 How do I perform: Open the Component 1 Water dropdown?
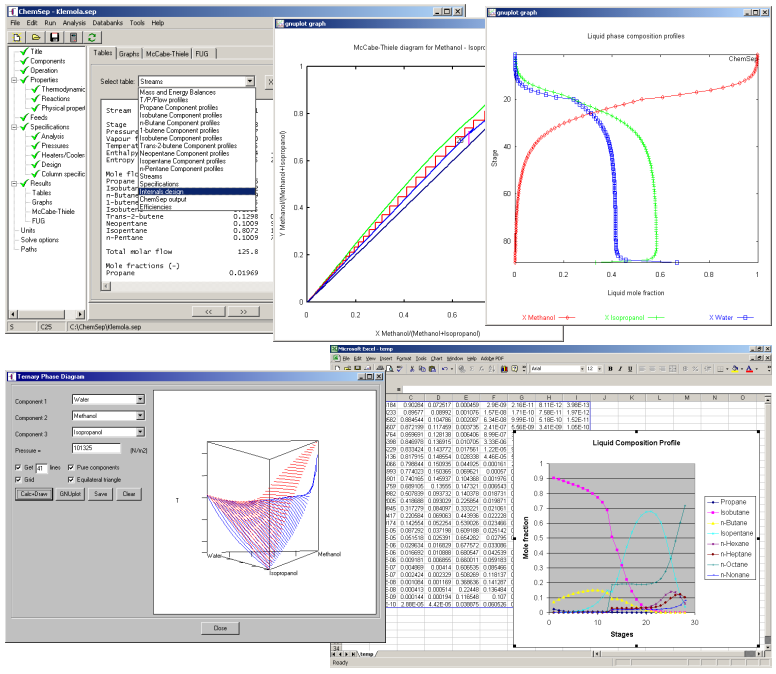pyautogui.click(x=141, y=399)
